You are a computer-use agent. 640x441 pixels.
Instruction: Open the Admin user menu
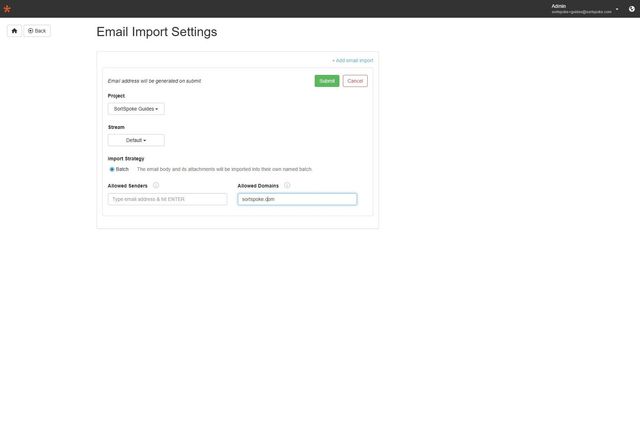pos(584,9)
